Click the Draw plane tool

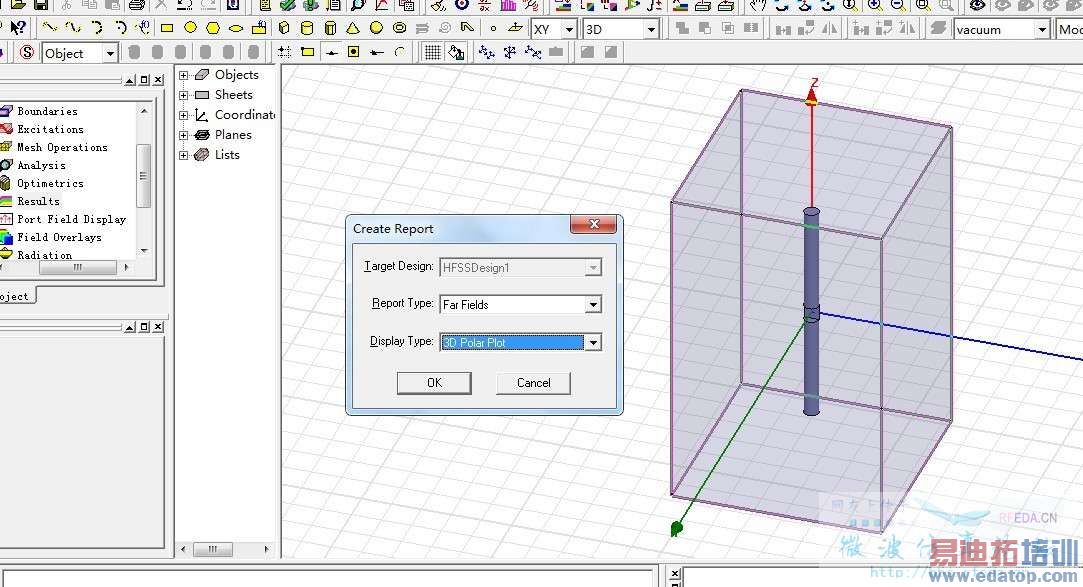515,28
